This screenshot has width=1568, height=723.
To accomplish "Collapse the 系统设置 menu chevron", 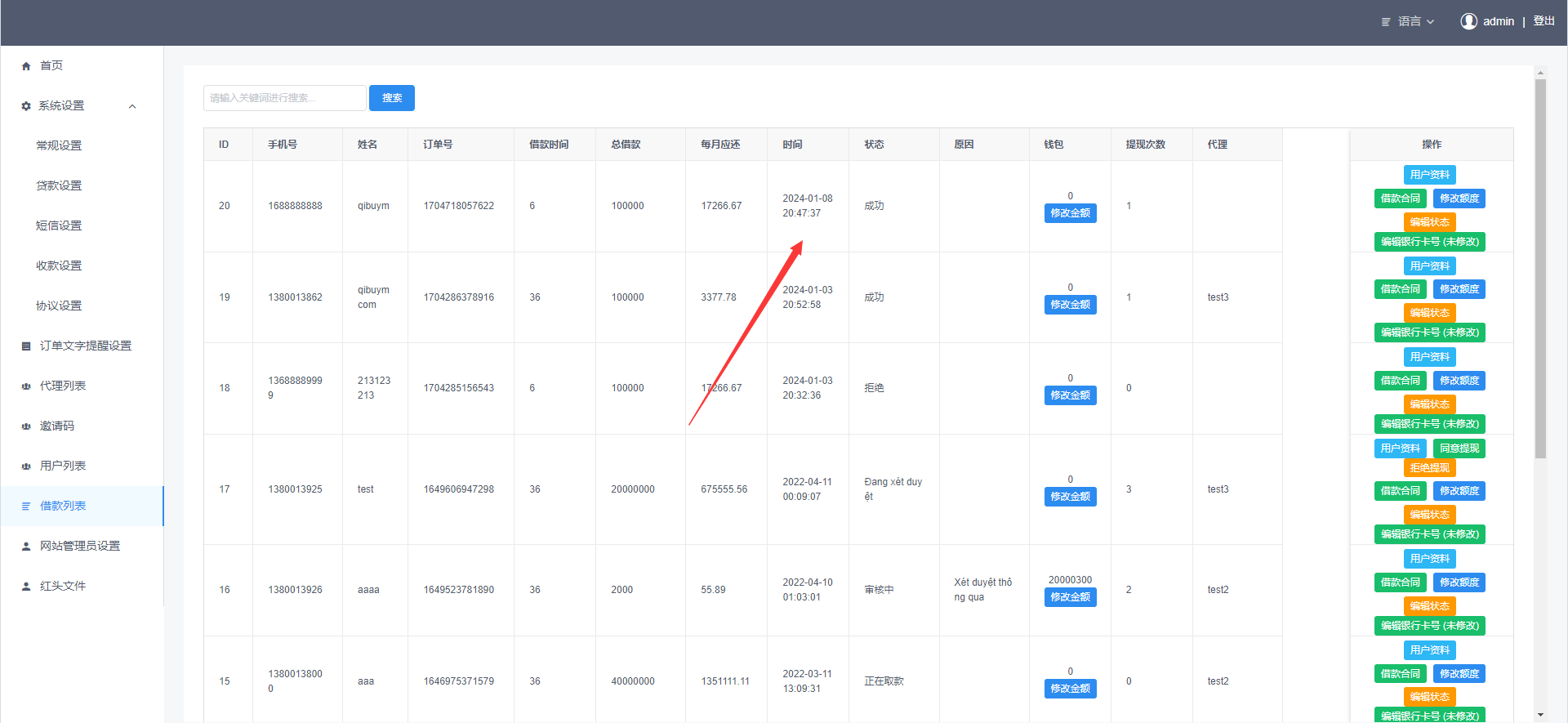I will click(132, 106).
